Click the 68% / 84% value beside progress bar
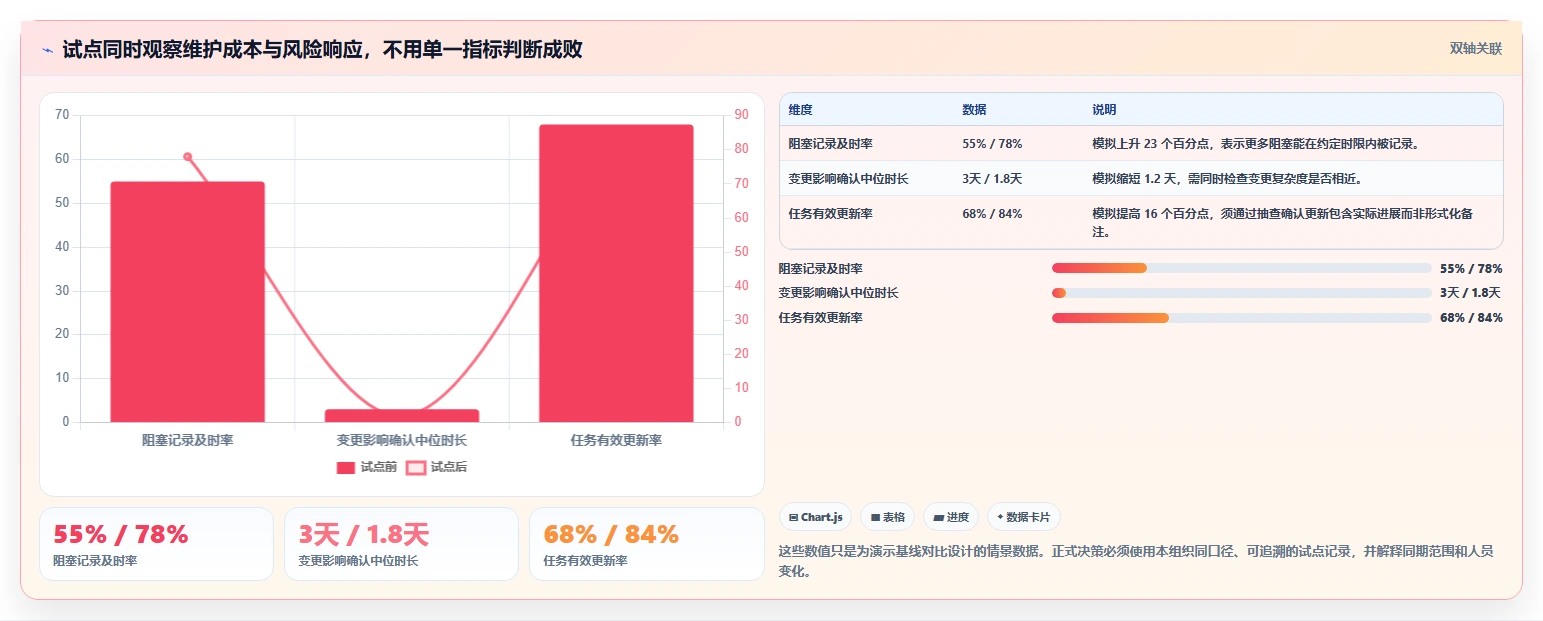Viewport: 1543px width, 621px height. tap(1471, 317)
